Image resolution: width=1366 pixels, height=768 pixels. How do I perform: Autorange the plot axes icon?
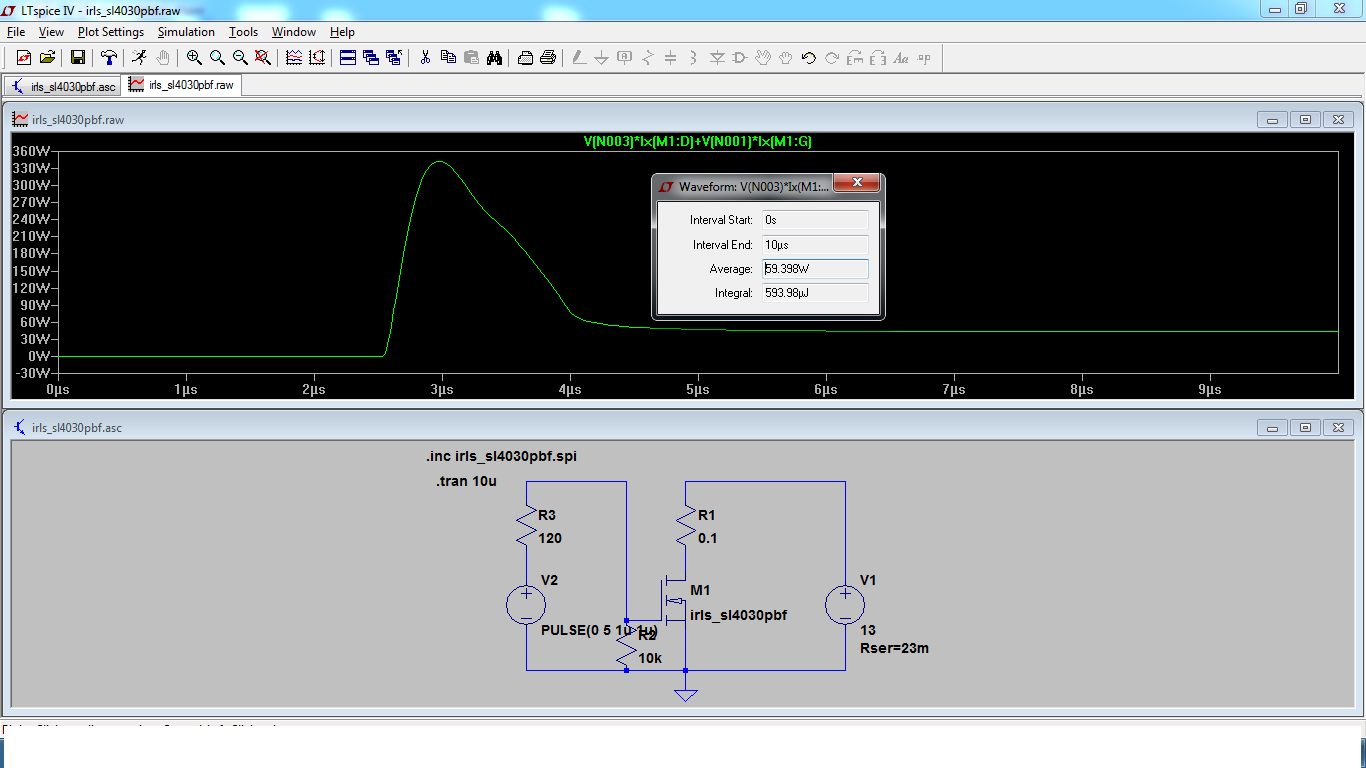(x=317, y=58)
